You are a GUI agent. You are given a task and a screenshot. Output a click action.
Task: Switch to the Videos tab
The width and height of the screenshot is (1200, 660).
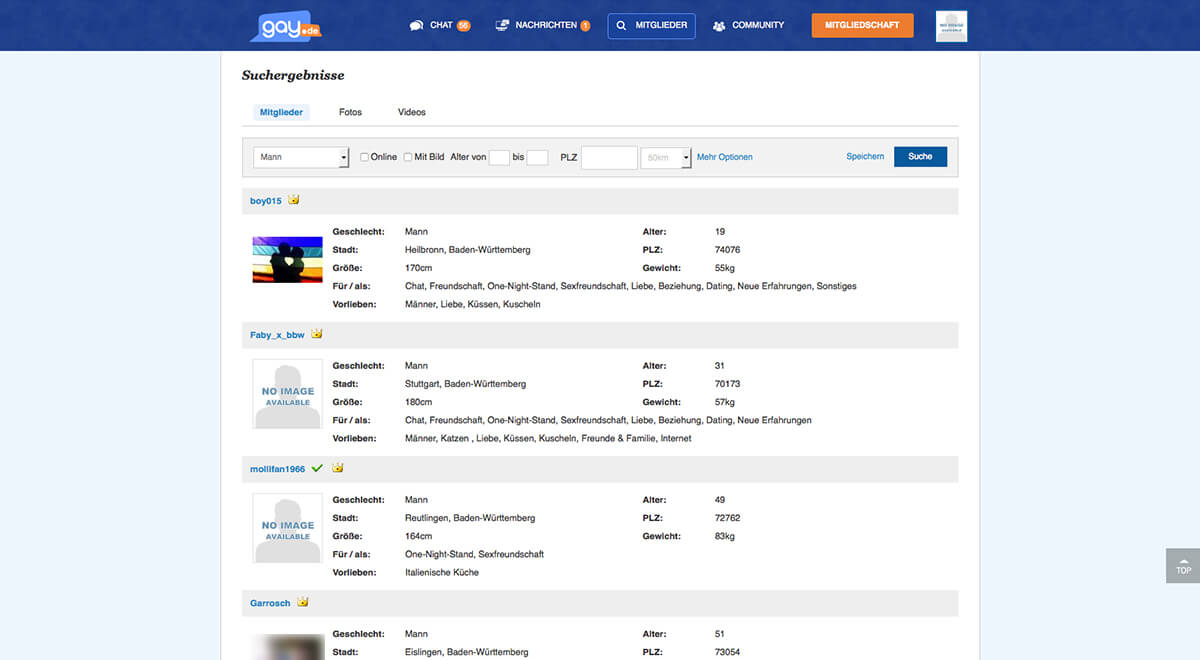412,112
